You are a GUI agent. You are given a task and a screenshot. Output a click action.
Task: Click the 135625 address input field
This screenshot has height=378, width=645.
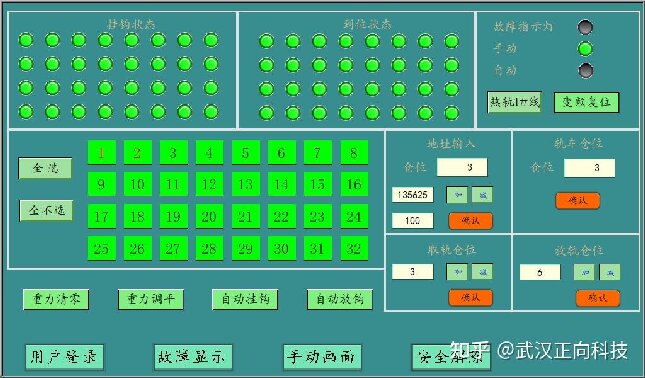click(413, 194)
